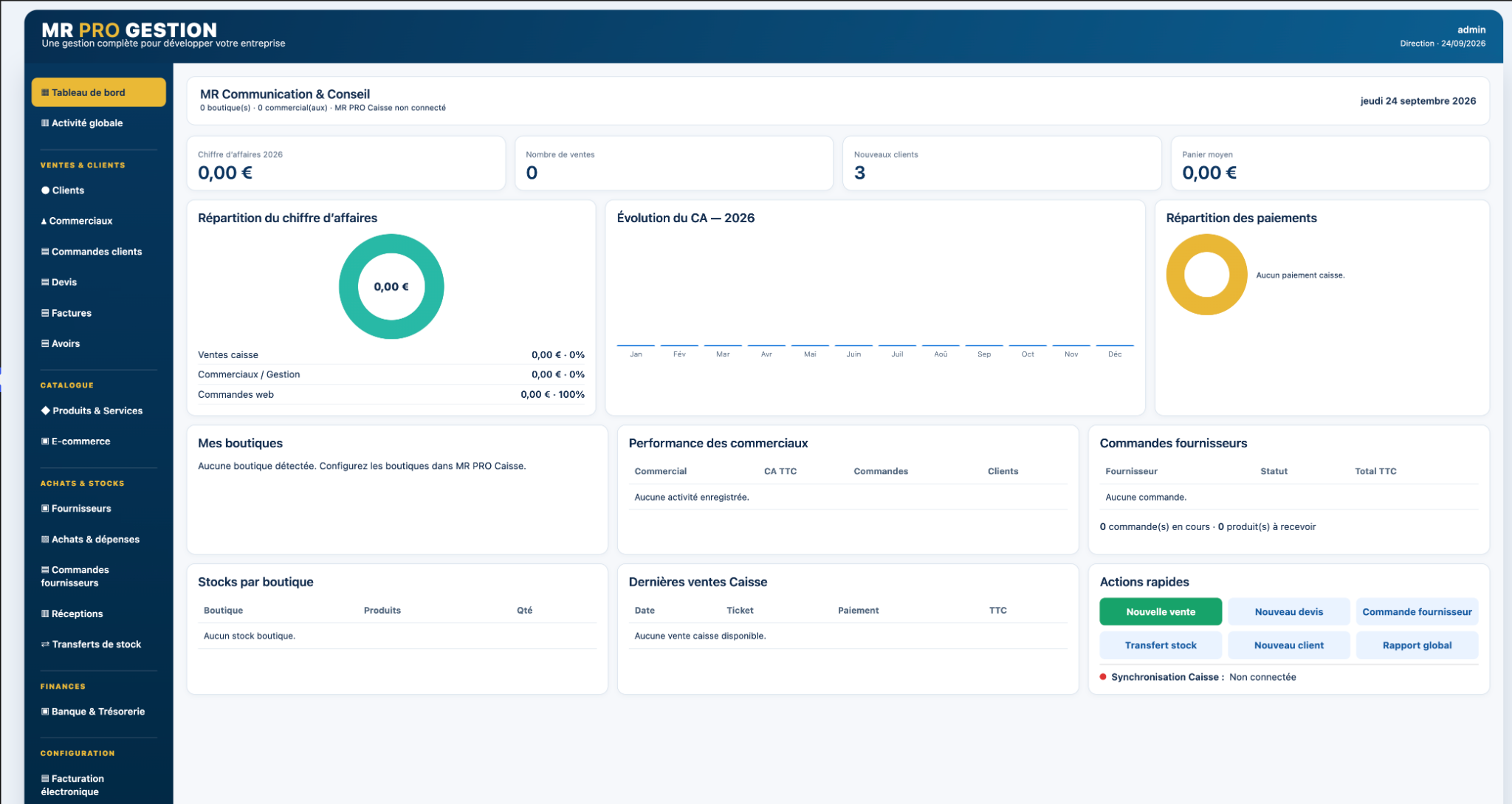Image resolution: width=1512 pixels, height=804 pixels.
Task: Click the Nouveau devis button
Action: coord(1289,611)
